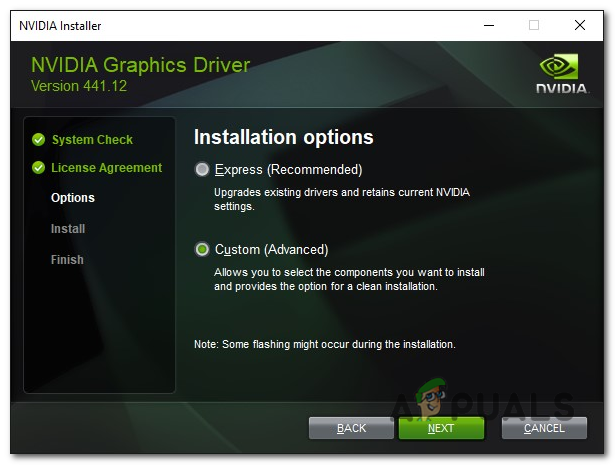Open the System Check step

pyautogui.click(x=92, y=140)
